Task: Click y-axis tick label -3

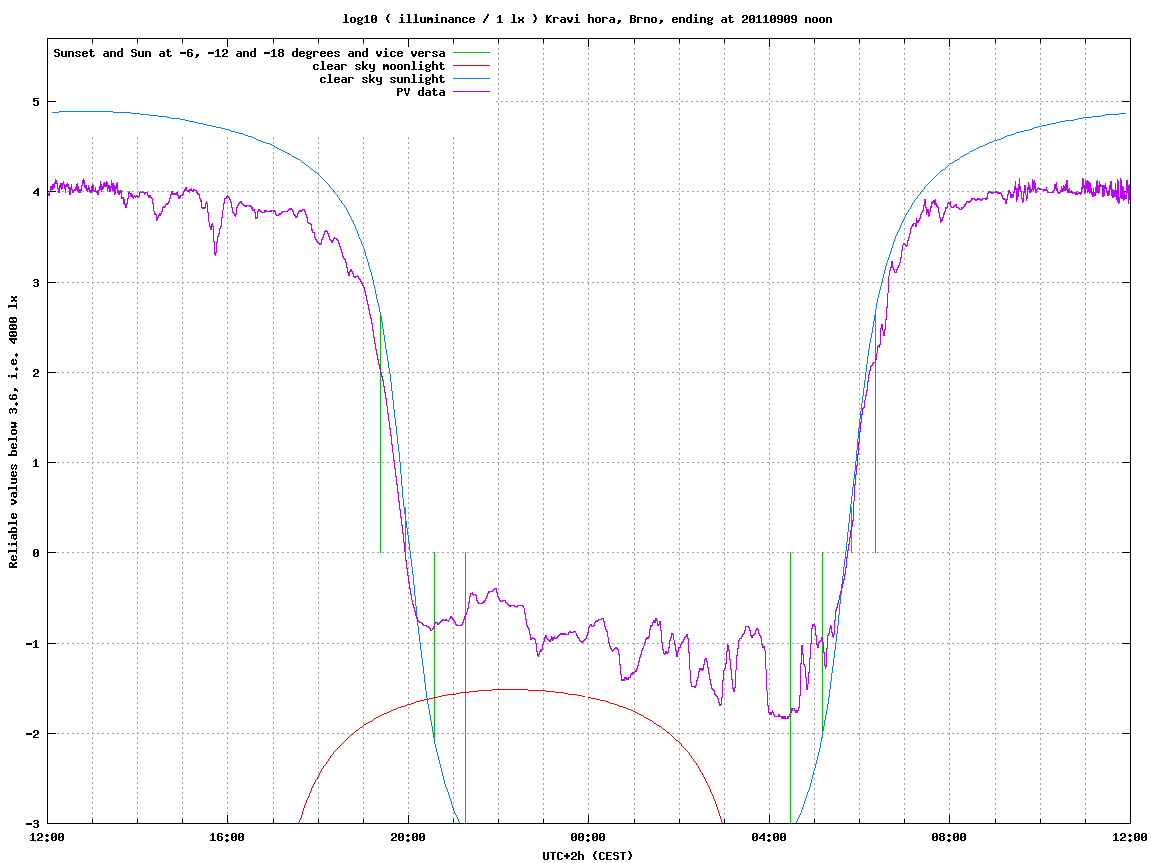Action: (32, 824)
